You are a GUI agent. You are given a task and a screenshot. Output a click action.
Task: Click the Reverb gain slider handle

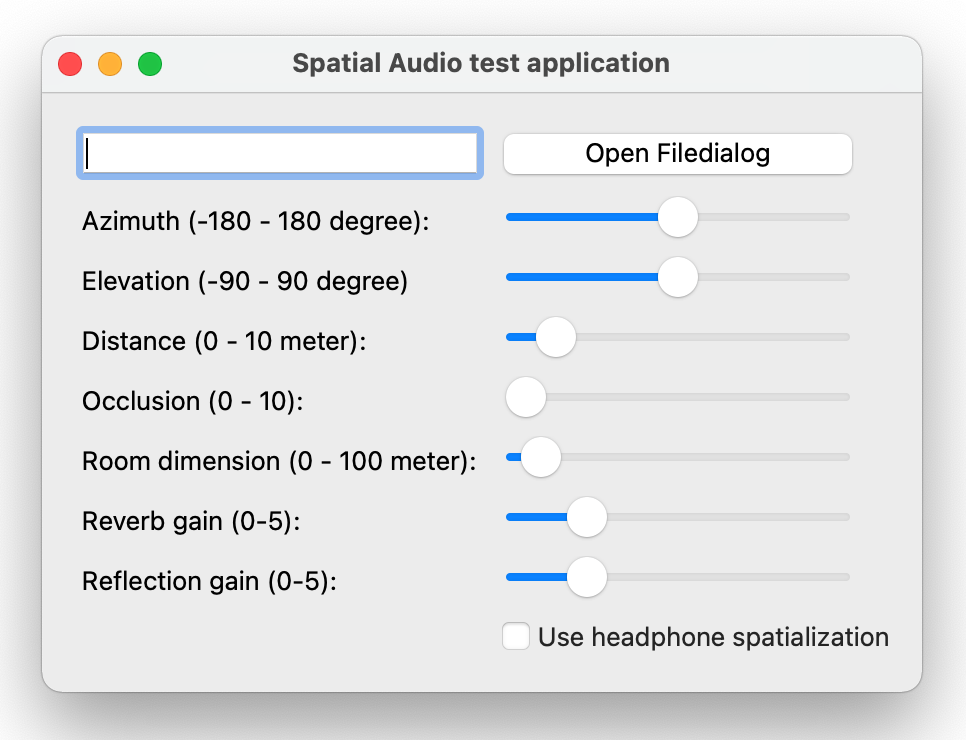point(588,517)
